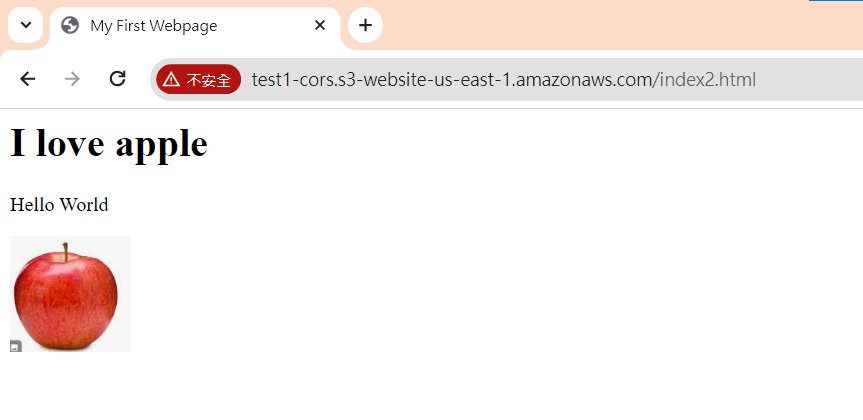Go back with the back arrow
Viewport: 863px width, 420px height.
tap(28, 79)
